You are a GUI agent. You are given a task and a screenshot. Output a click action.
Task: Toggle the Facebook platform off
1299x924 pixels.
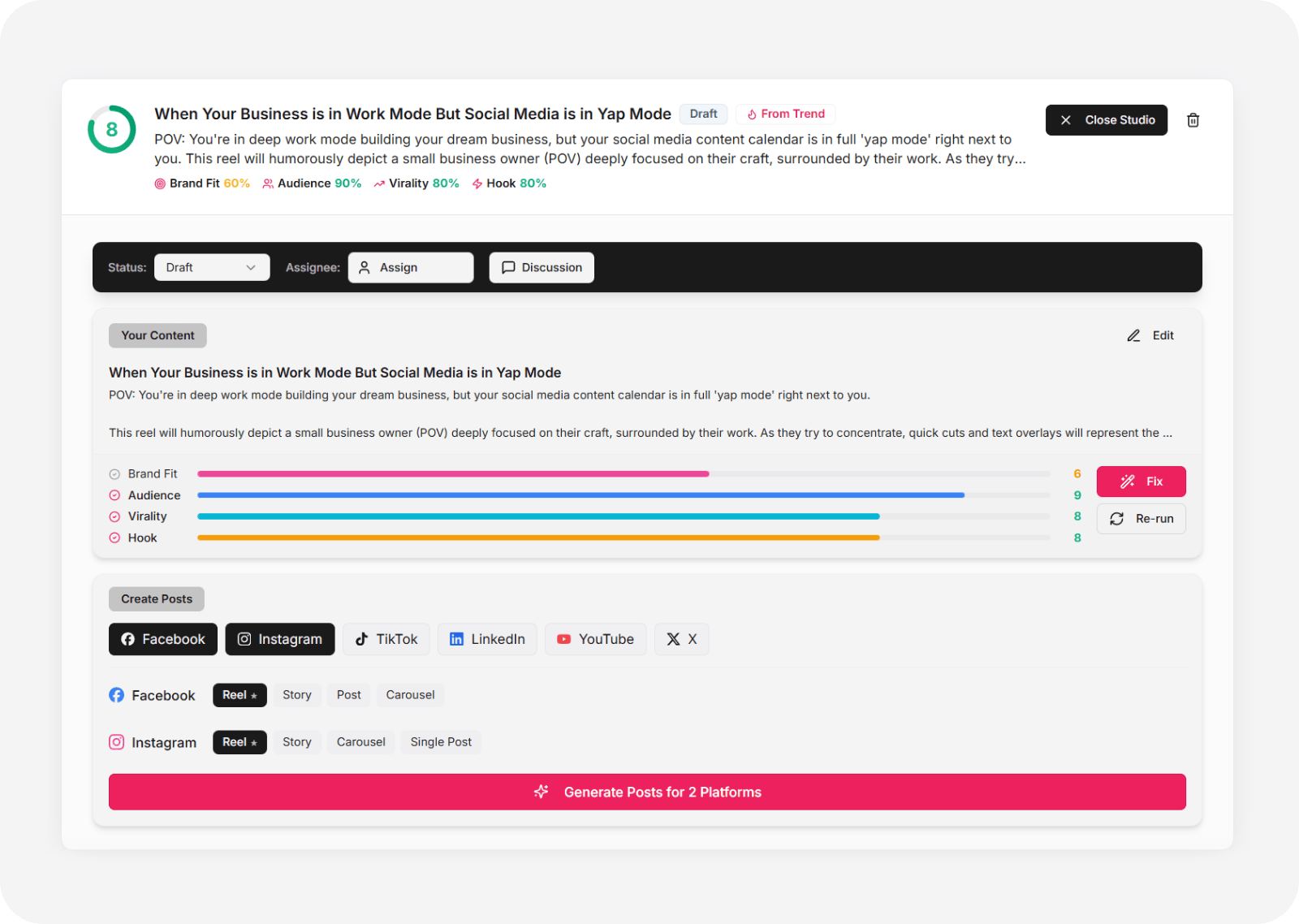pos(163,639)
